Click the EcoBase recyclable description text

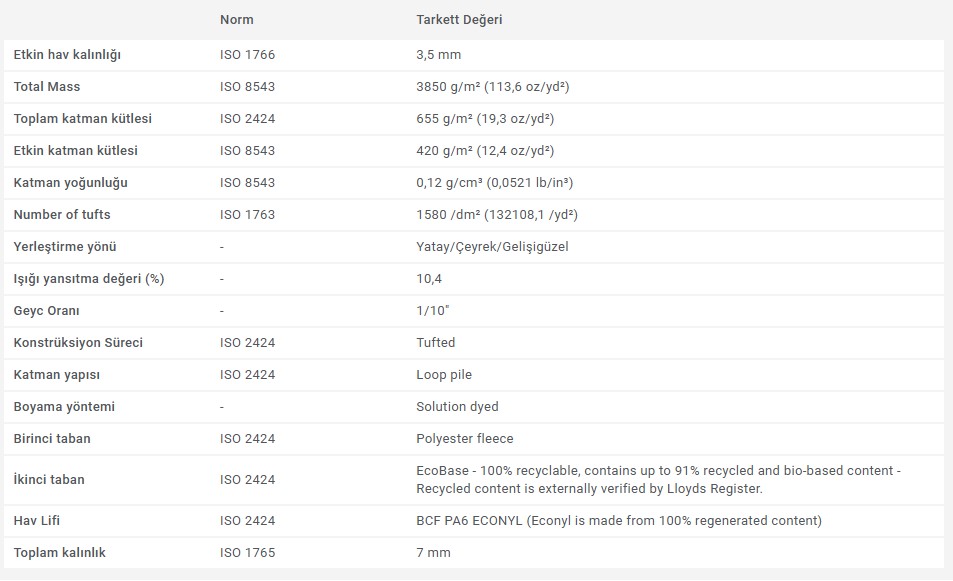(658, 480)
